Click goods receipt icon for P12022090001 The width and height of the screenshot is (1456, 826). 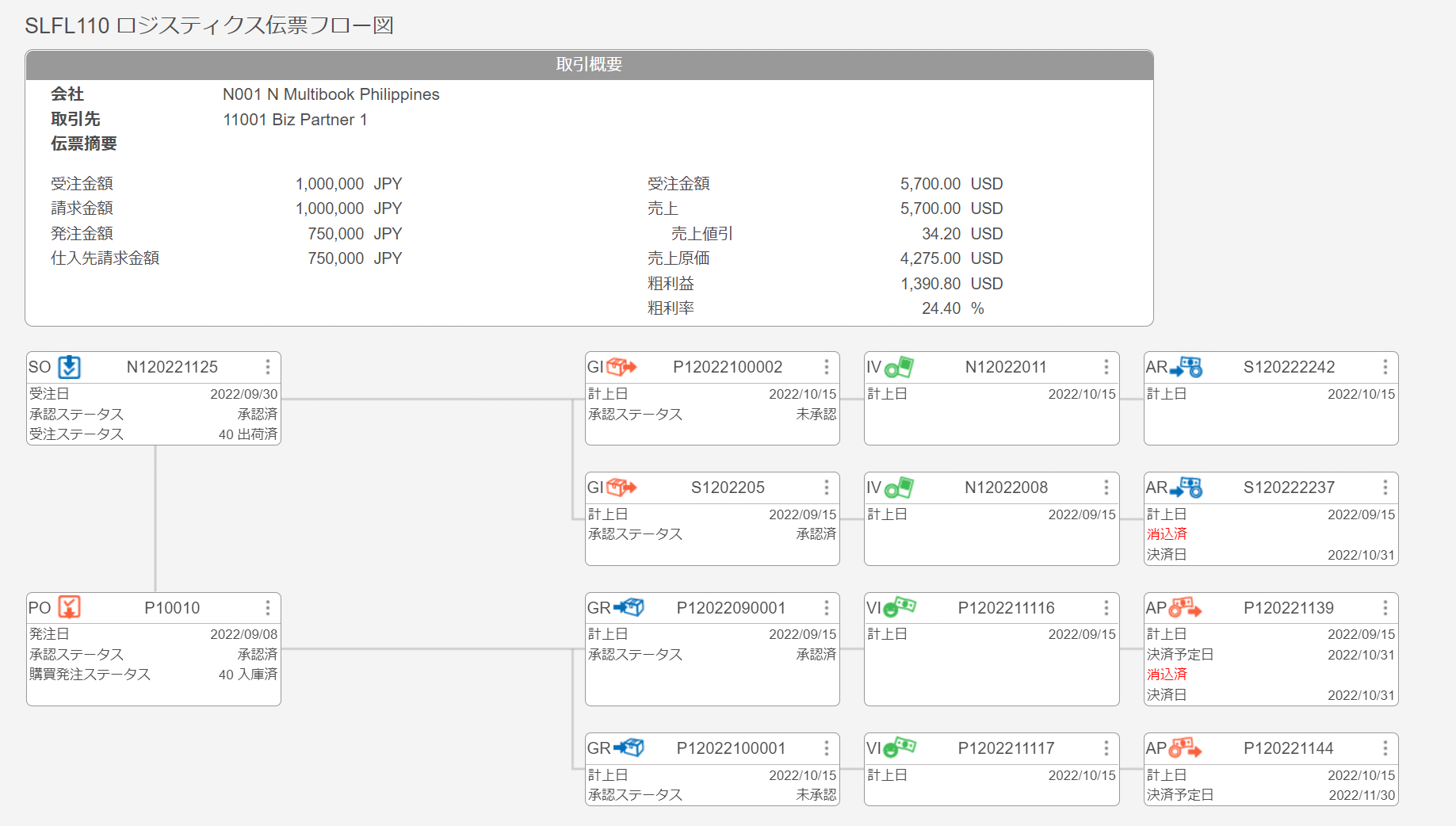point(629,608)
